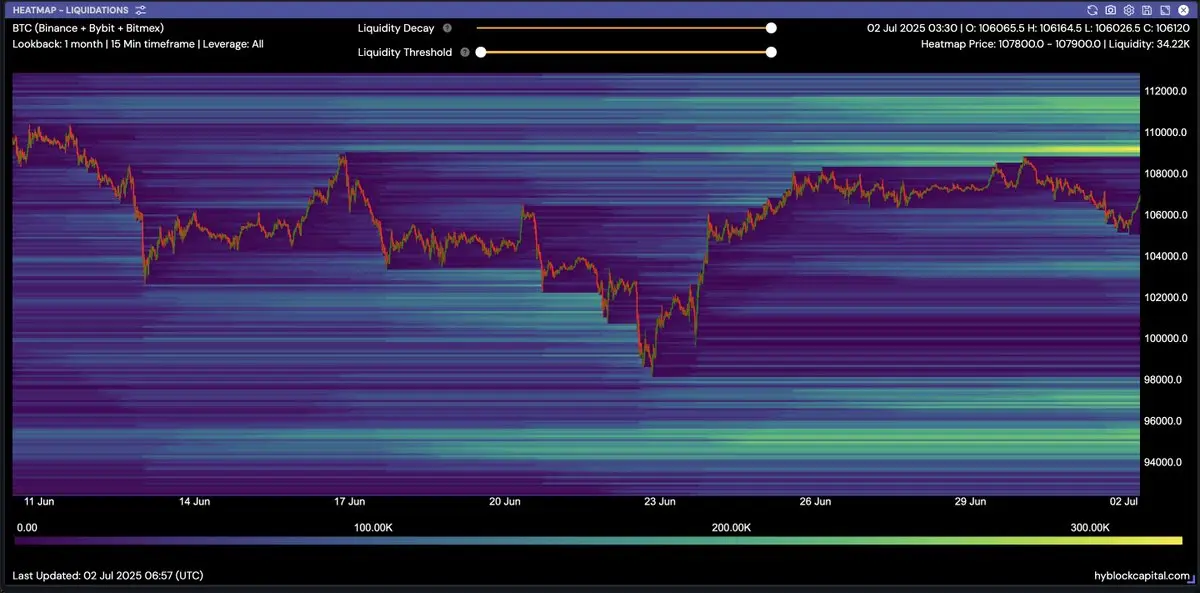Click the 11 Jun date label
The width and height of the screenshot is (1200, 593).
tap(39, 501)
